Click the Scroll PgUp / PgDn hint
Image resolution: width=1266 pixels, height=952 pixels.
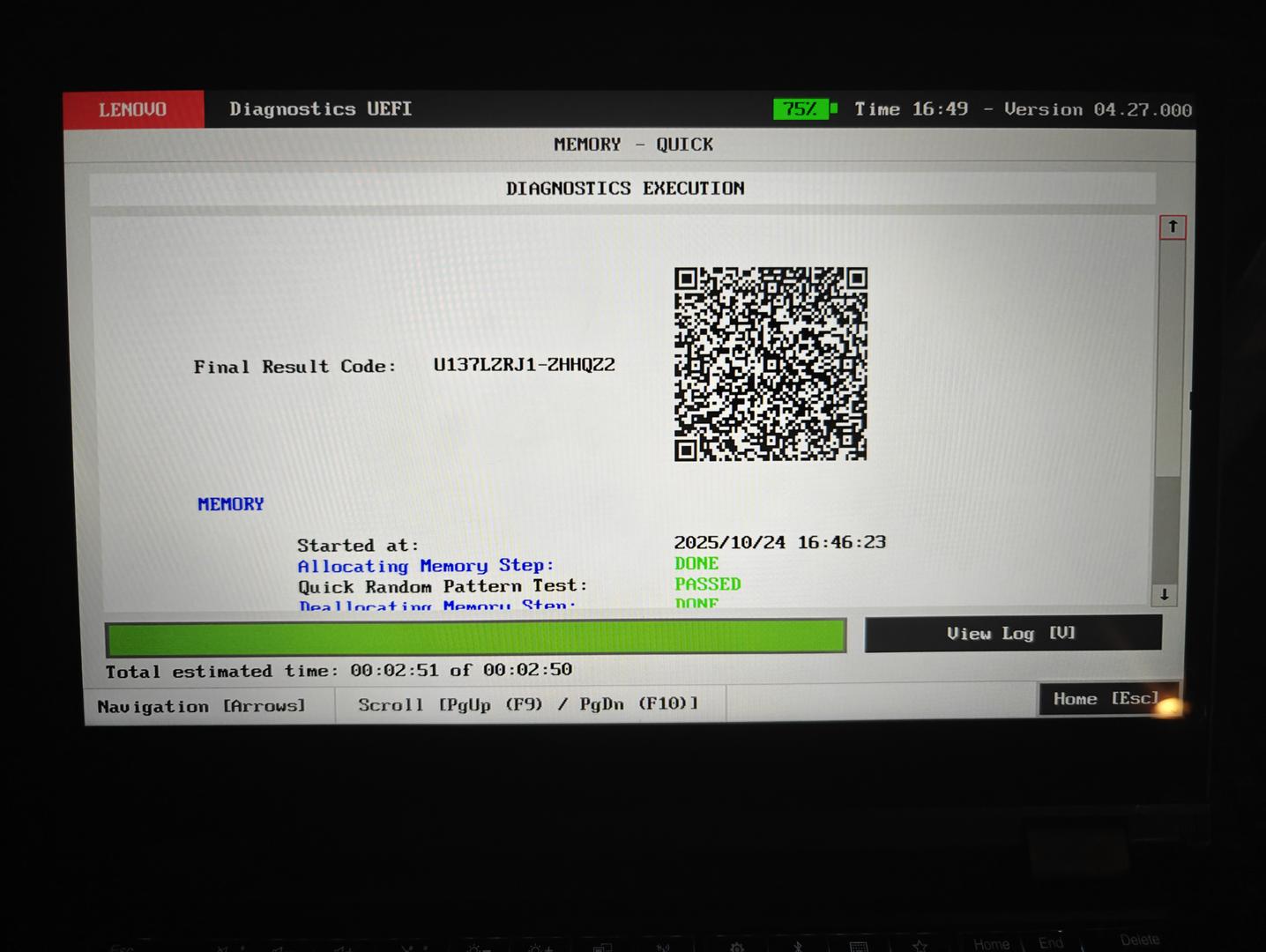pos(527,704)
